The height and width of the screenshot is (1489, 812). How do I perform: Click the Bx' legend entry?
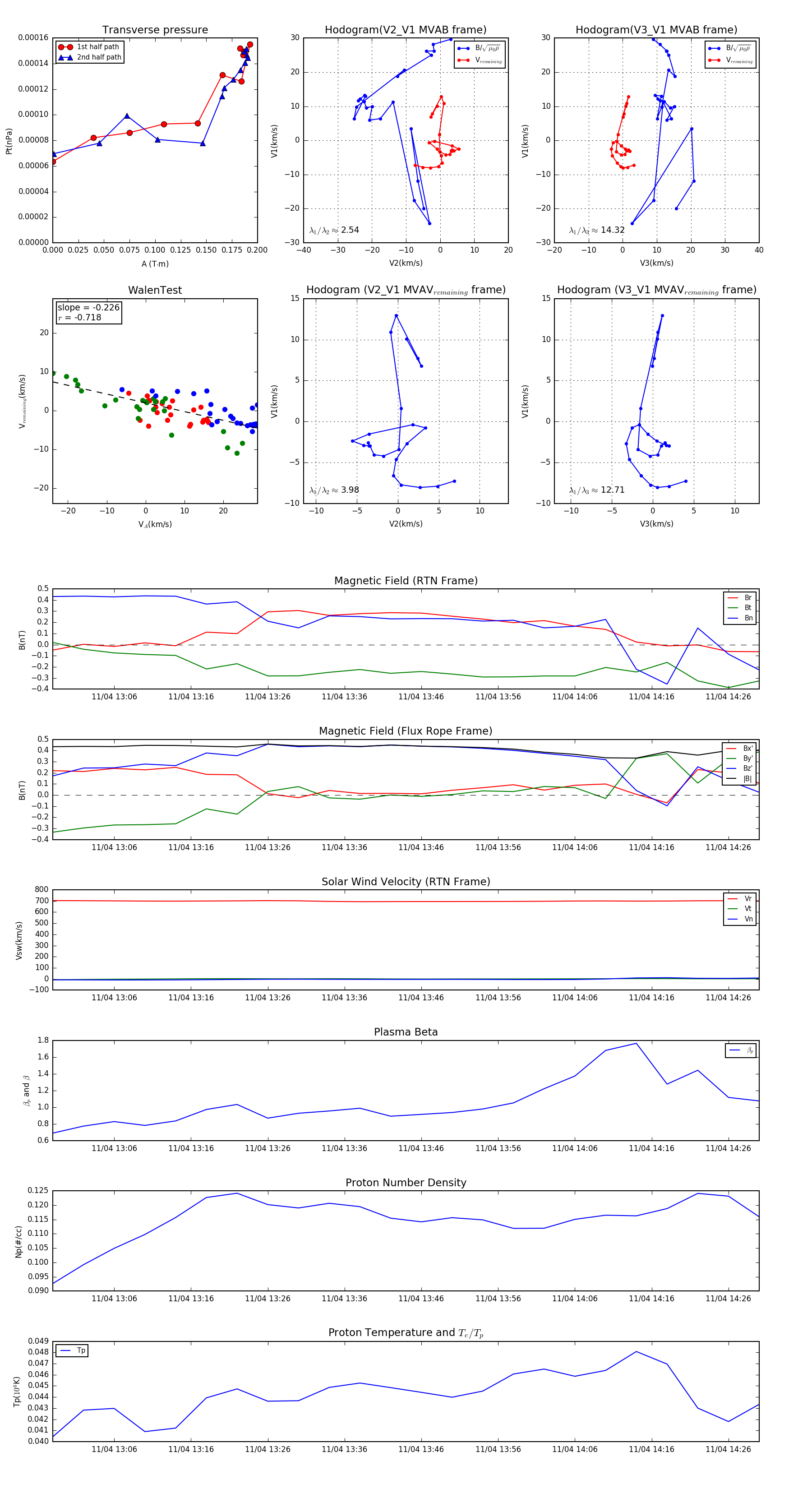point(740,749)
